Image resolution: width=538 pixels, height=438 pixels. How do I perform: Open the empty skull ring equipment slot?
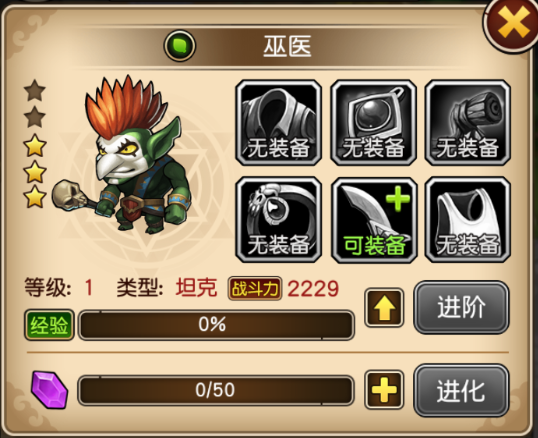[278, 220]
